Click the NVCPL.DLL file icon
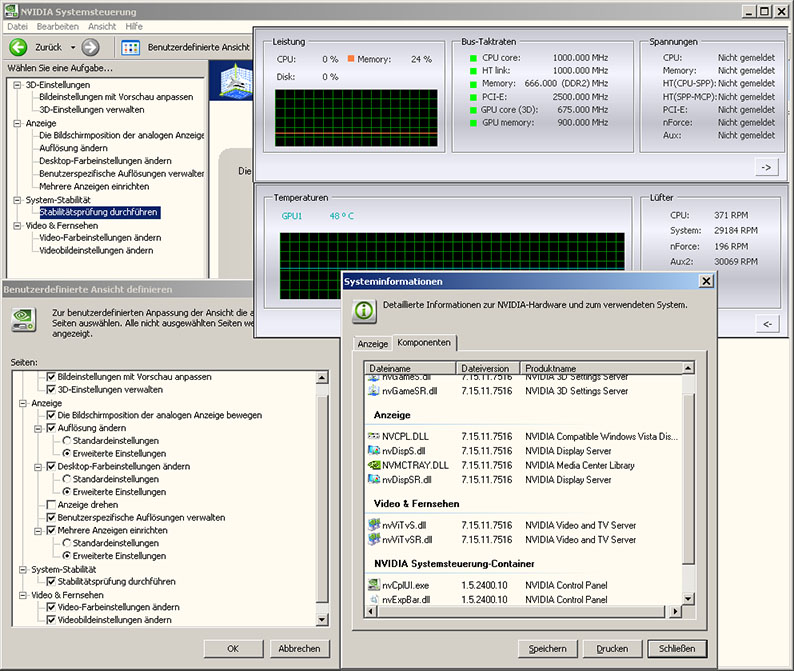The width and height of the screenshot is (794, 671). coord(374,436)
